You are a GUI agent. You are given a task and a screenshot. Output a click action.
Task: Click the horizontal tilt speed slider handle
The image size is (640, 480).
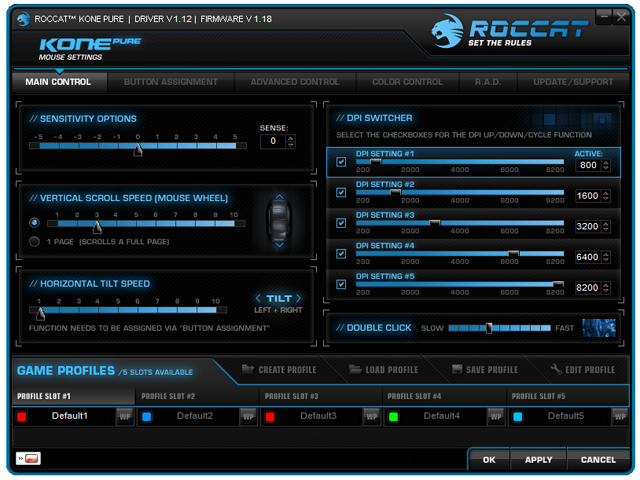coord(40,313)
